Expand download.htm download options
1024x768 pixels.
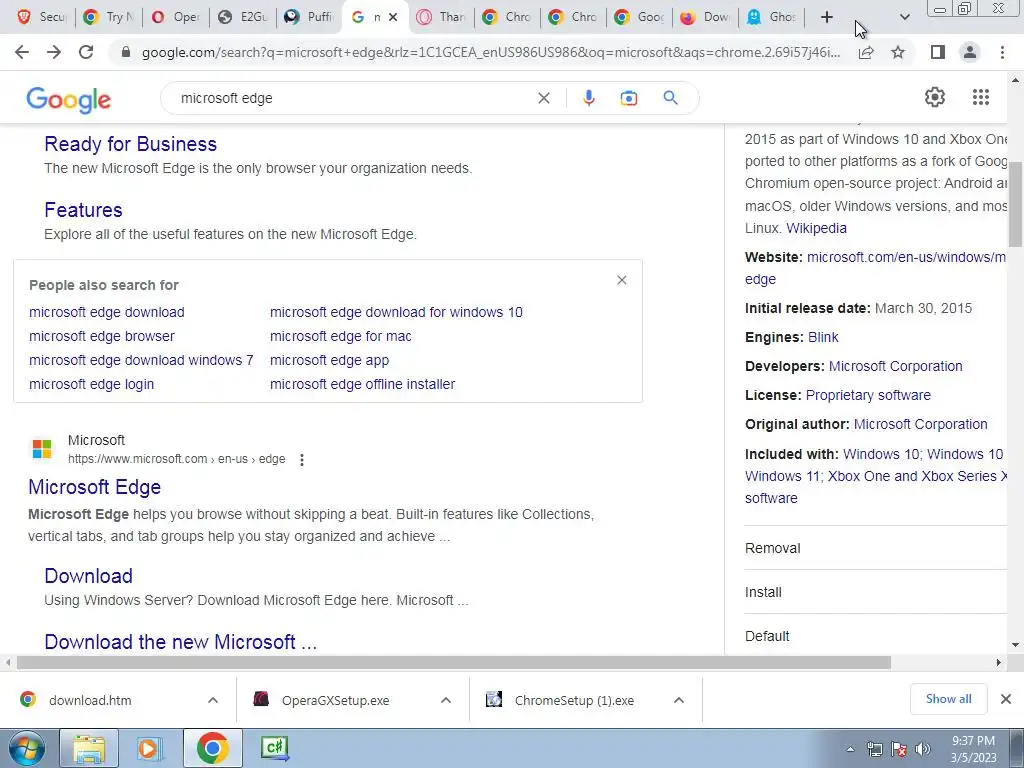[213, 700]
